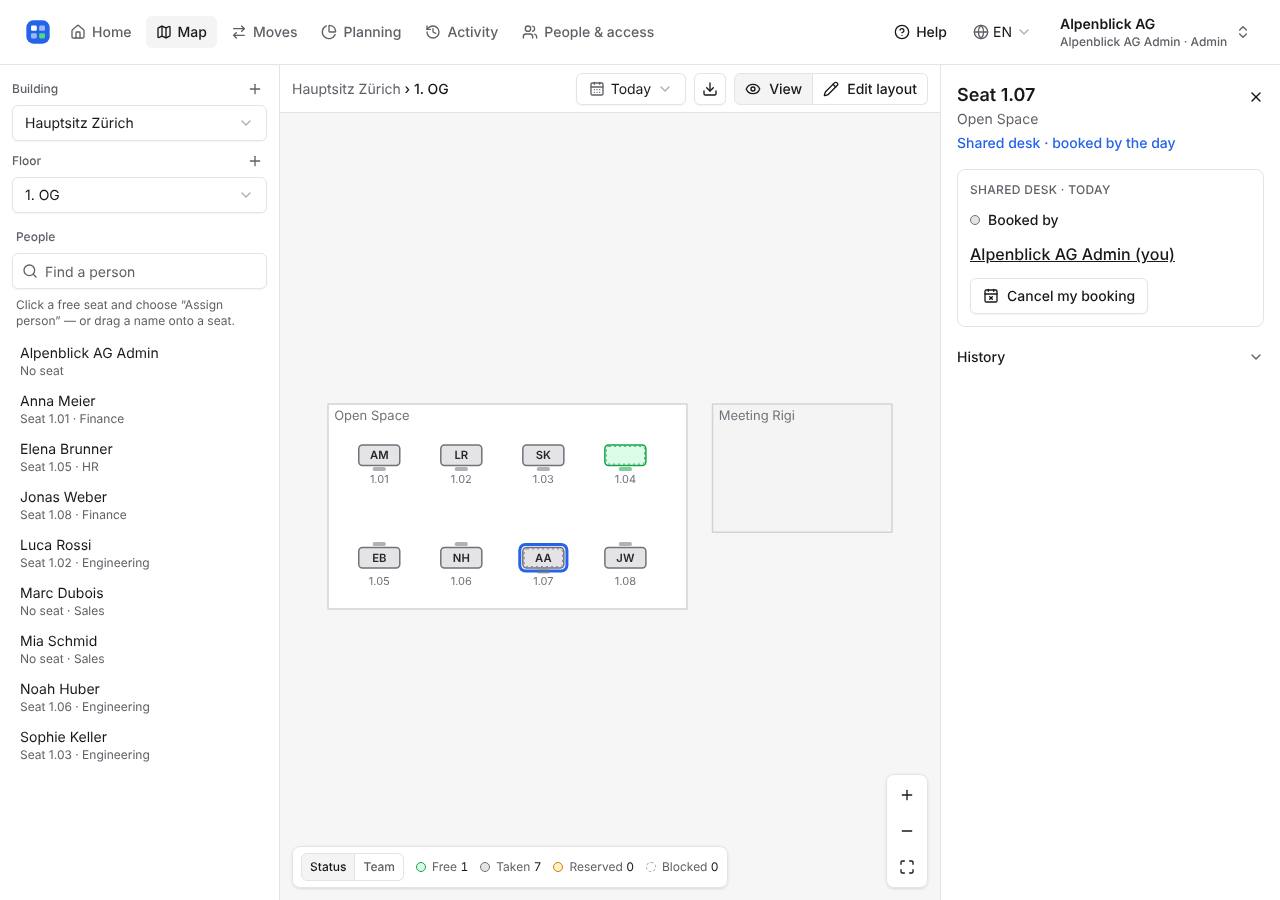1280x900 pixels.
Task: Click the Hauptsitz Zürich breadcrumb
Action: coord(346,89)
